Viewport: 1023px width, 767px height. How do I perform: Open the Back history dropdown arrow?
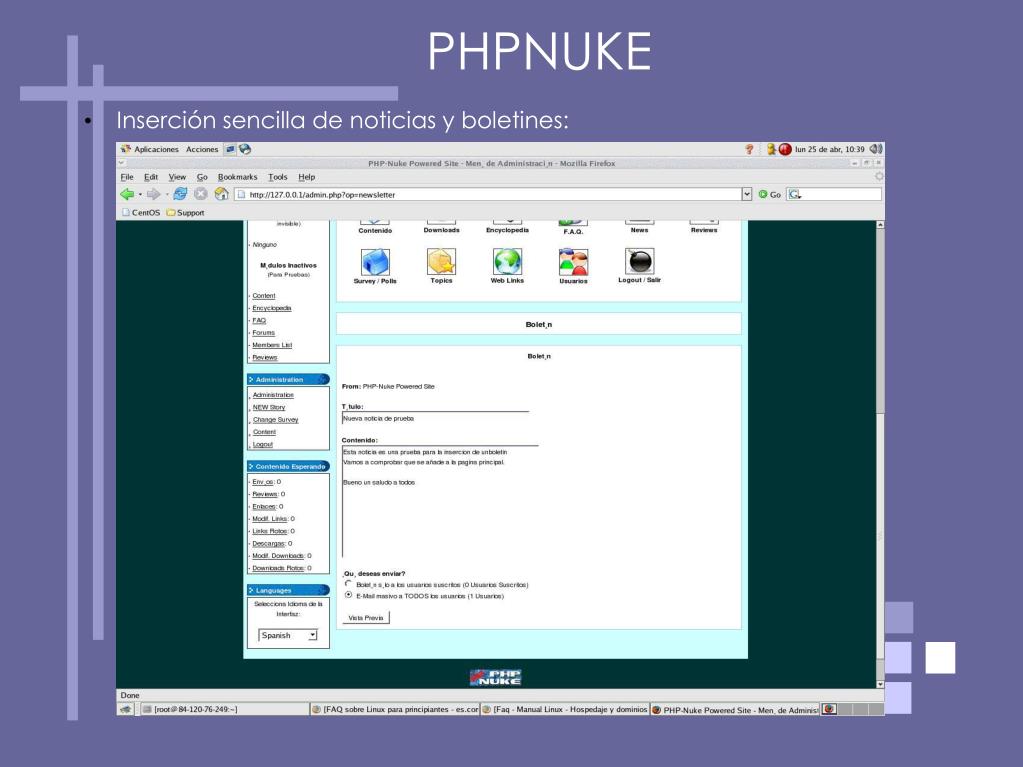tap(140, 194)
